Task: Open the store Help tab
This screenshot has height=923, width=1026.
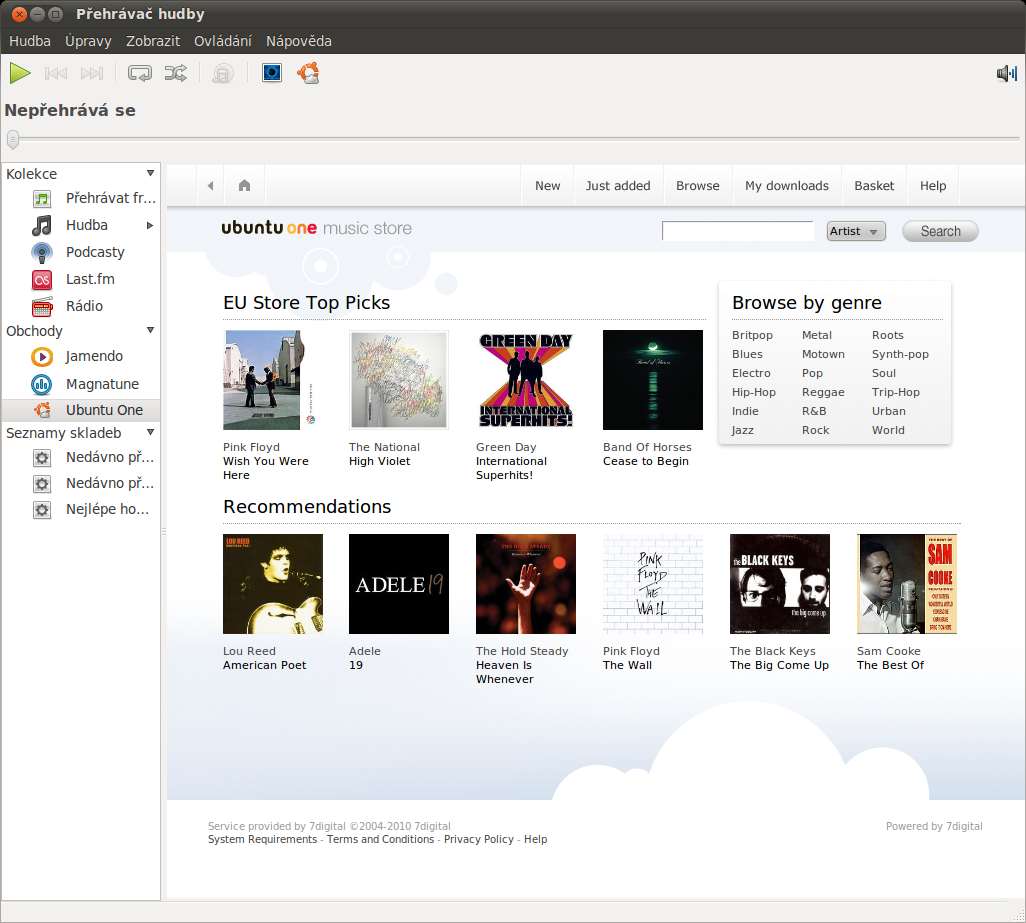Action: pos(932,186)
